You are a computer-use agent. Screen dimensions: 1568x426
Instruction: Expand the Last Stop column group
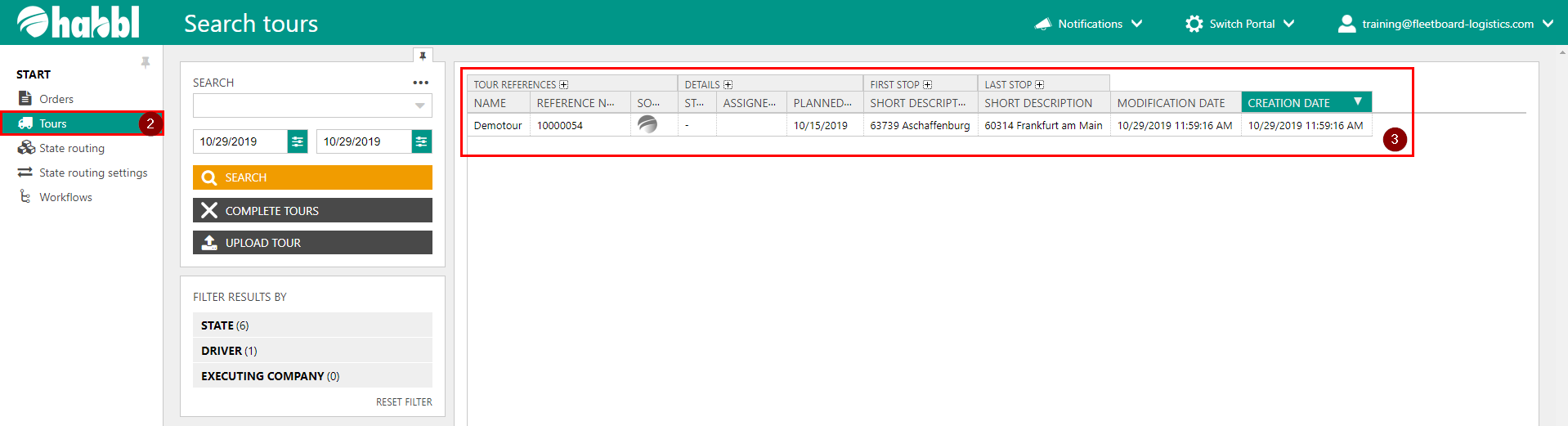pyautogui.click(x=1040, y=85)
